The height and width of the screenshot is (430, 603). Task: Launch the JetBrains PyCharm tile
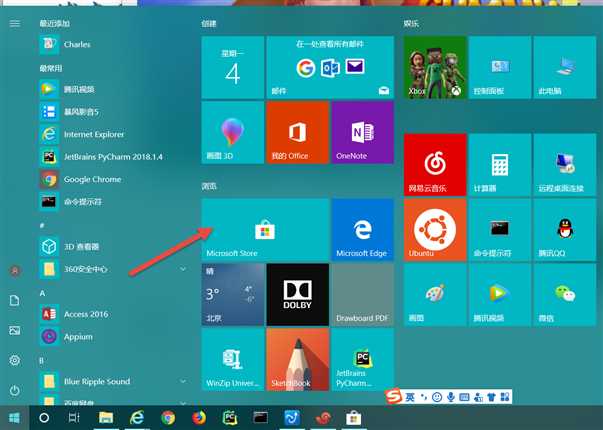(363, 360)
